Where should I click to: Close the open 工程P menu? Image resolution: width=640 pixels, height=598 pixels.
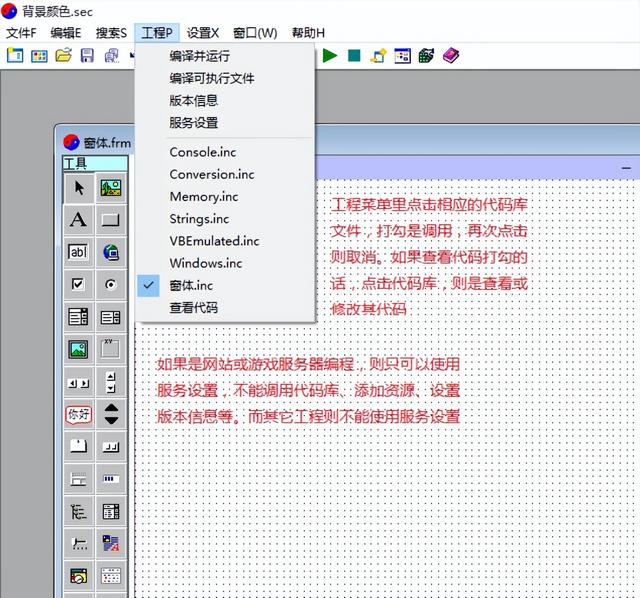pos(157,33)
